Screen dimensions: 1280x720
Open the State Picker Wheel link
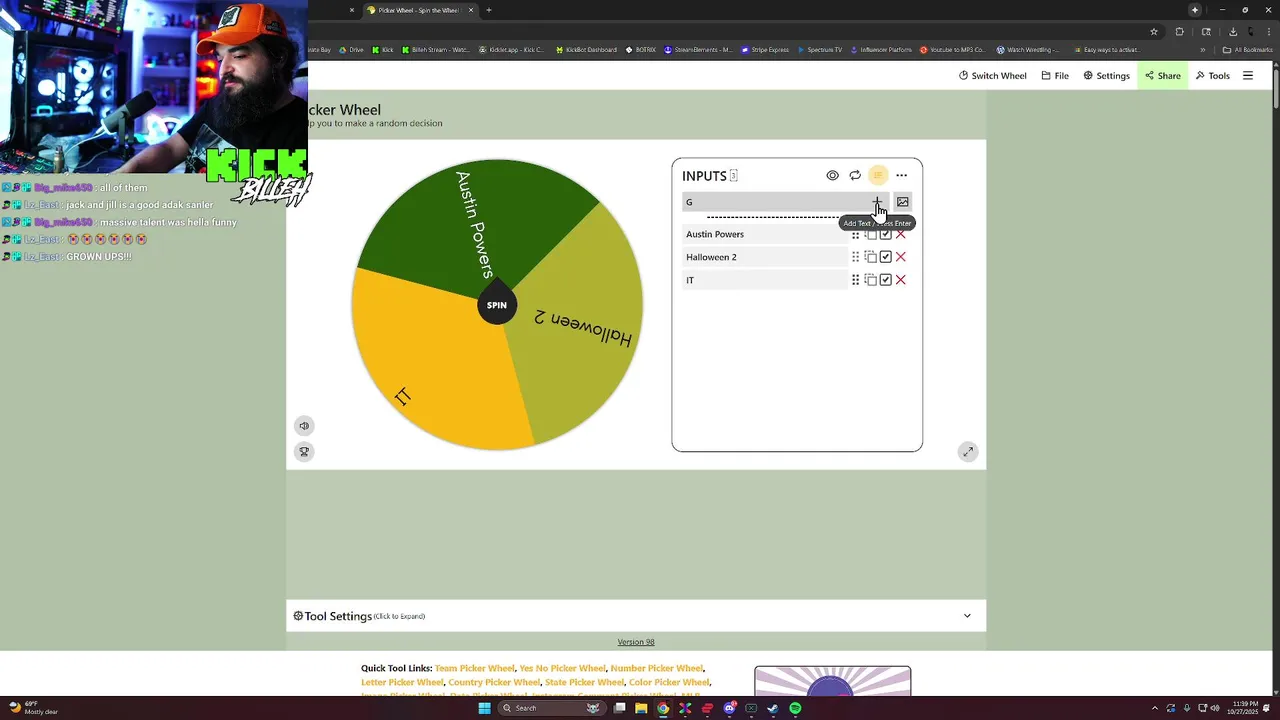584,682
